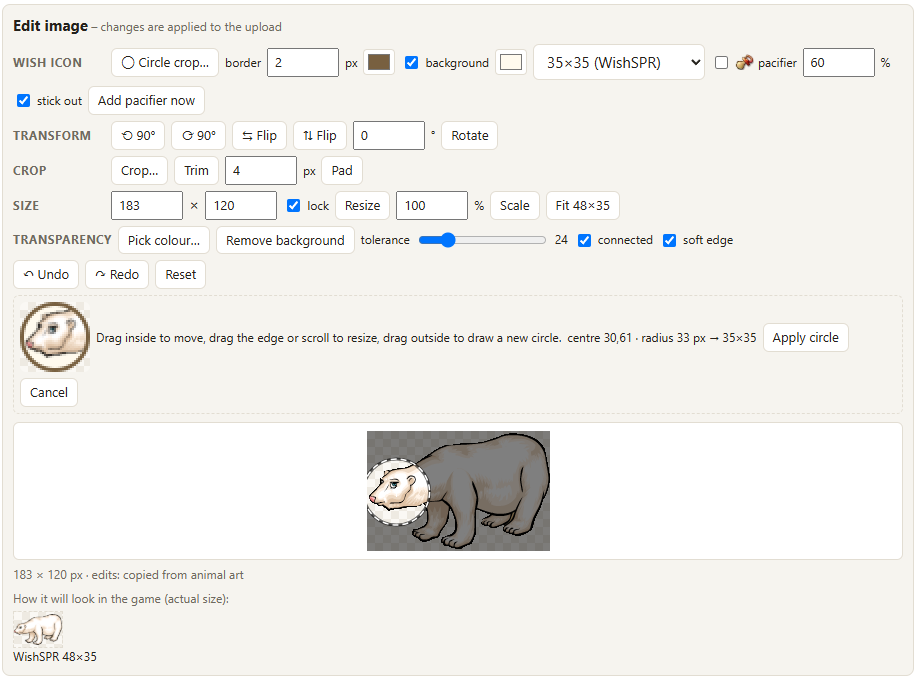
Task: Cancel the circle crop
Action: (49, 392)
